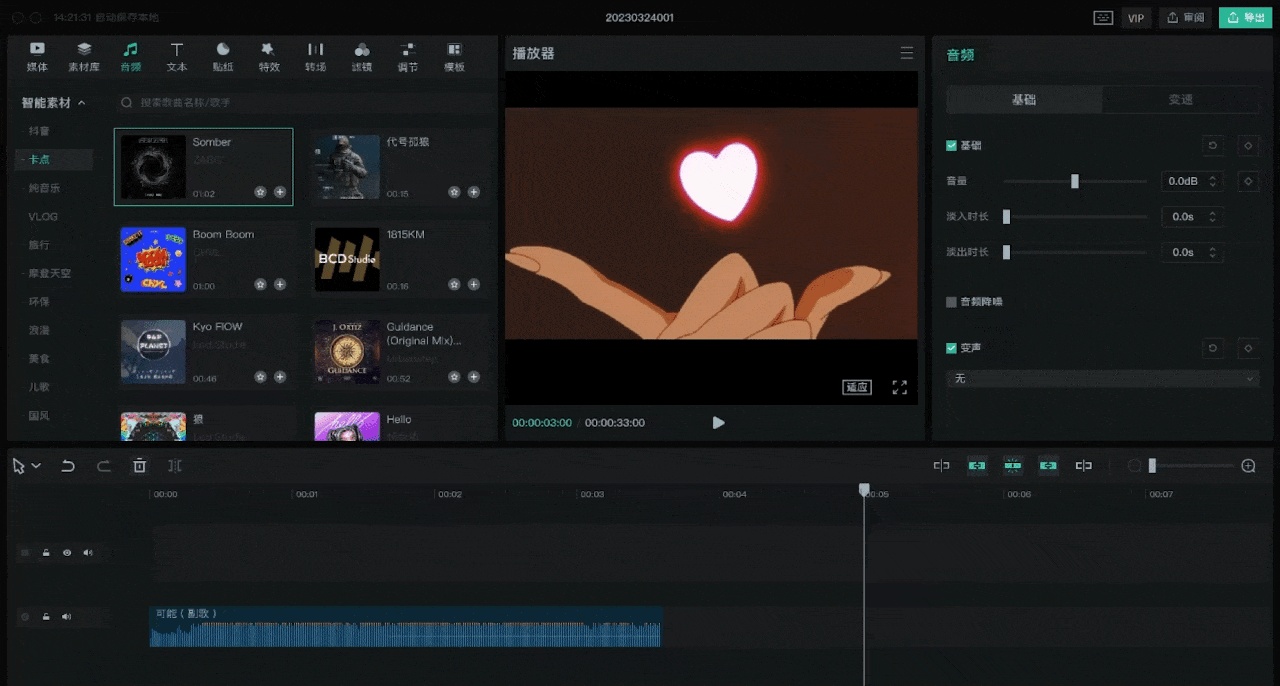Viewport: 1280px width, 686px height.
Task: Step the 淡入时长 0.0s value
Action: (x=1213, y=217)
